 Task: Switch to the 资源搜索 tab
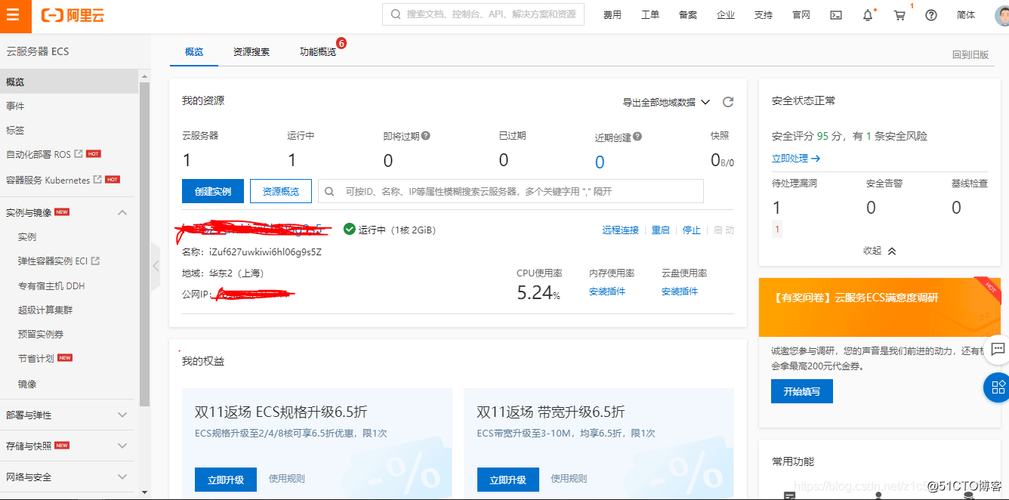(x=251, y=52)
